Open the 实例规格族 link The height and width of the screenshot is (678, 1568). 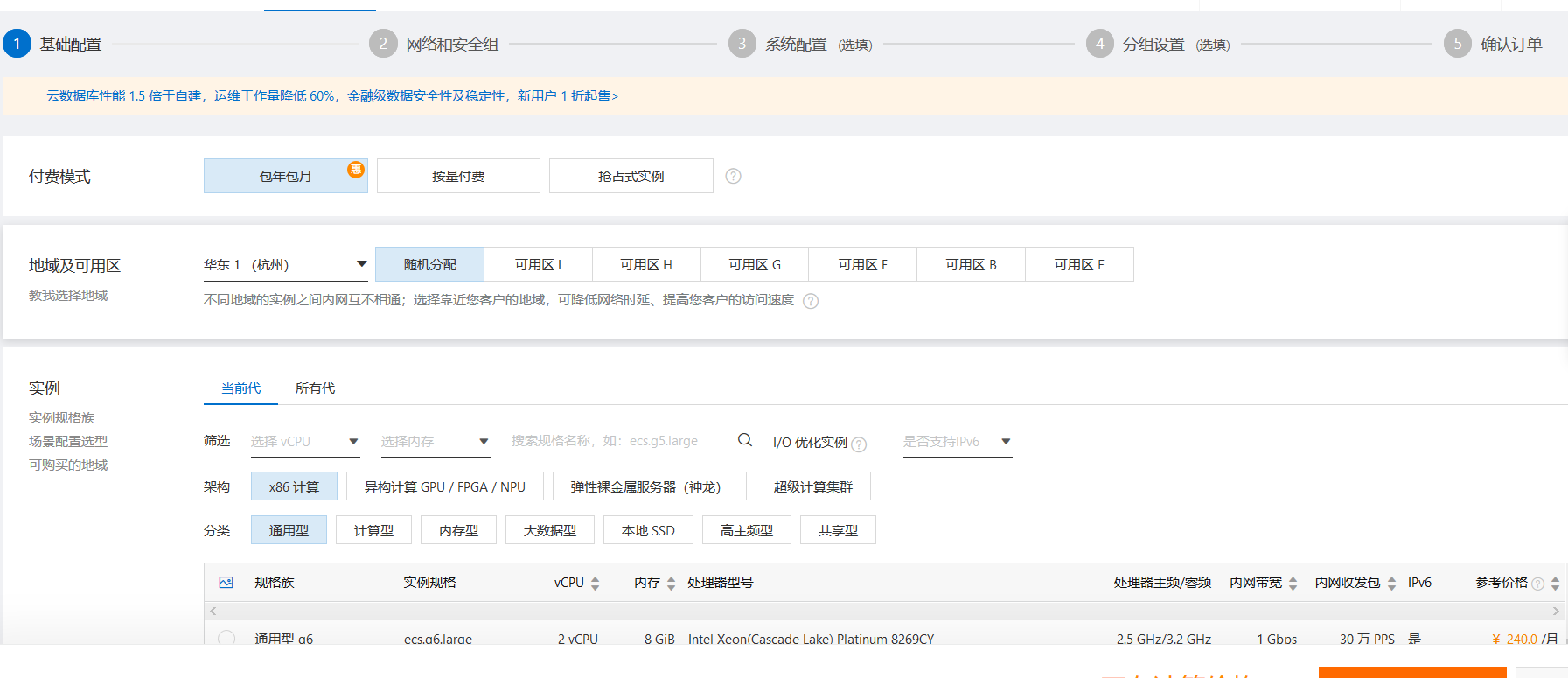[61, 418]
